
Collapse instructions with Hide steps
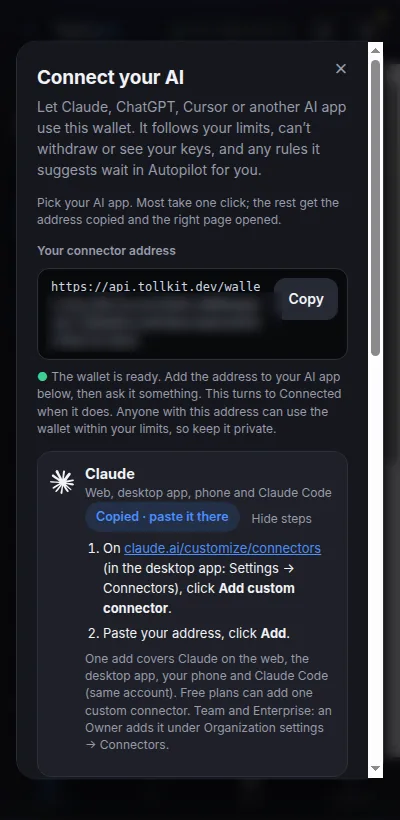[281, 519]
